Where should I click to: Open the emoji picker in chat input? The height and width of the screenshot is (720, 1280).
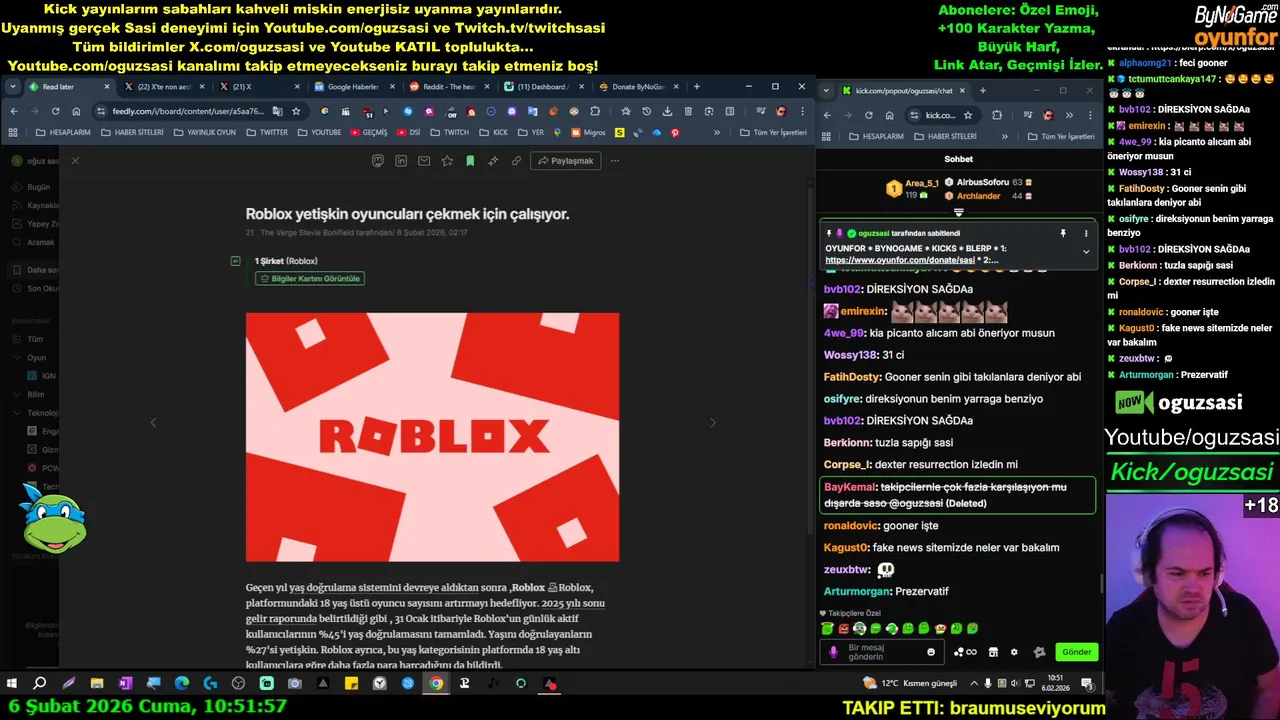coord(931,652)
